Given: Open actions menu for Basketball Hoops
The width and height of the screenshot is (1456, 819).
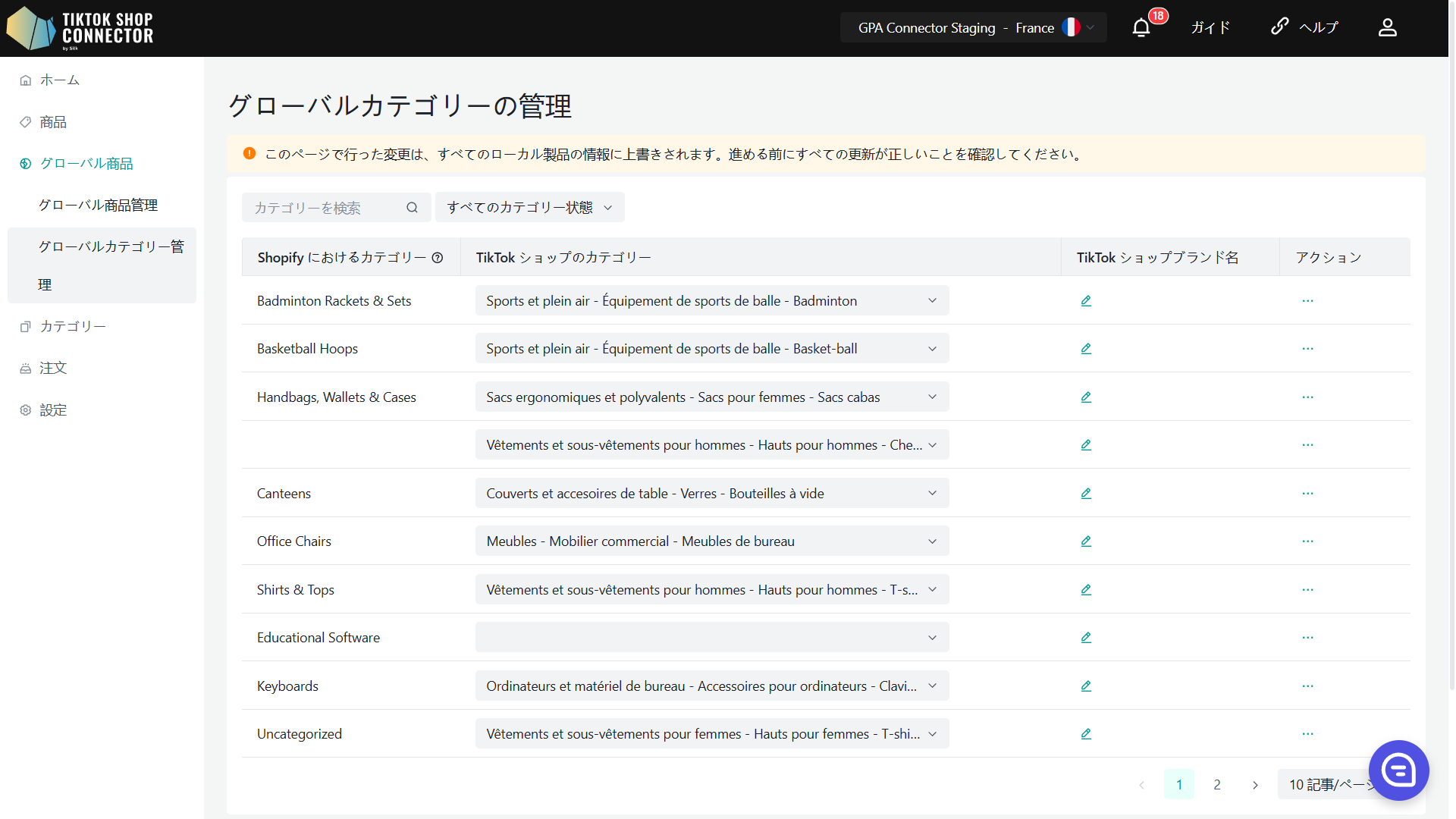Looking at the screenshot, I should (x=1308, y=349).
